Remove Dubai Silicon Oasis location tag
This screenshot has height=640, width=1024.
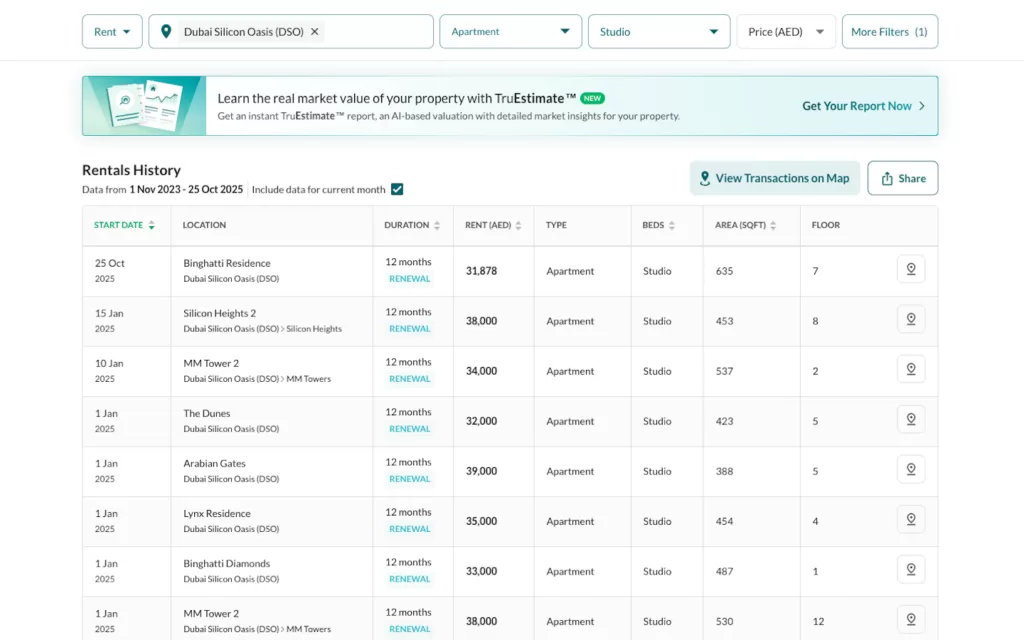click(x=315, y=32)
